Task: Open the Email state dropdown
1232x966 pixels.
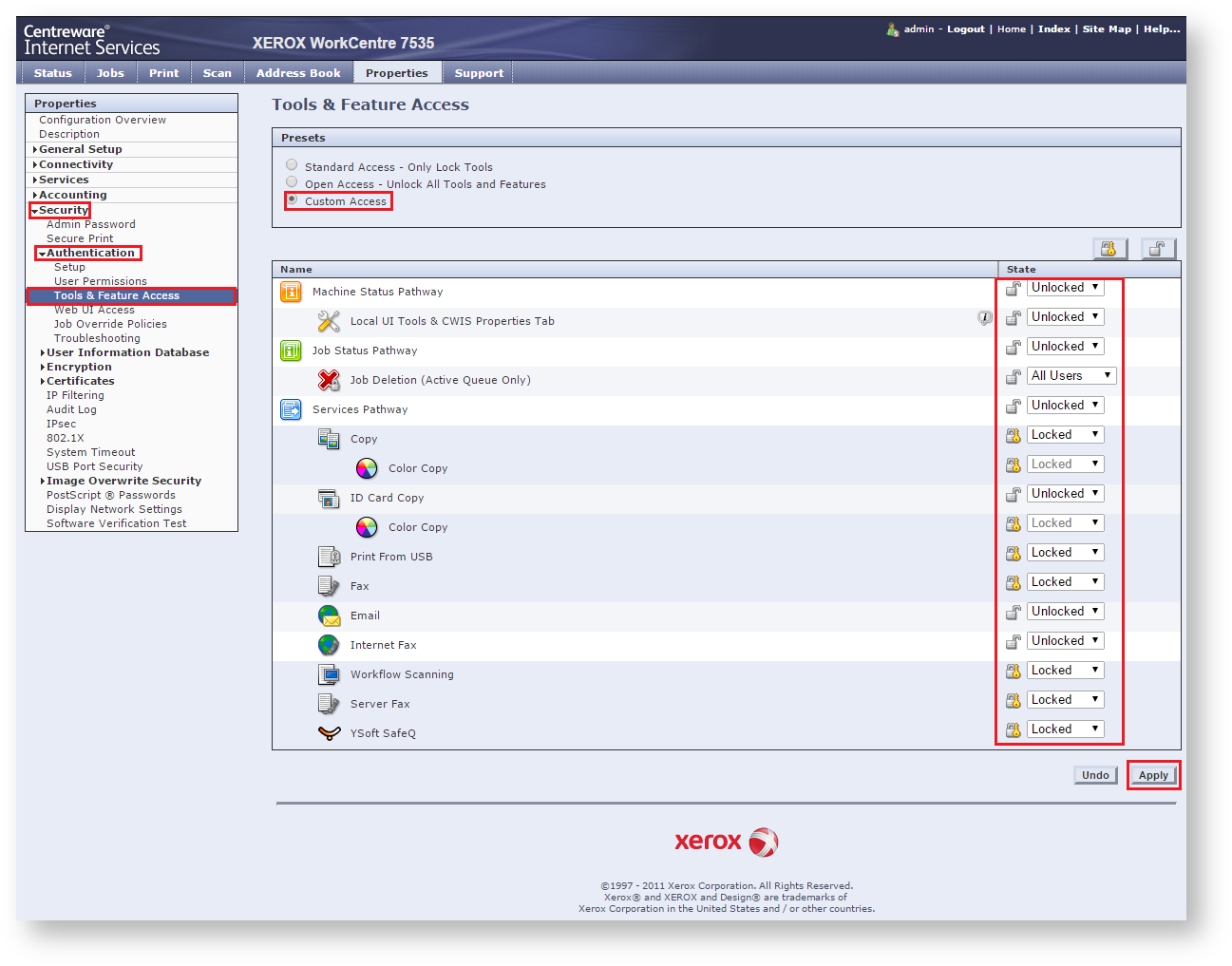Action: [x=1065, y=612]
